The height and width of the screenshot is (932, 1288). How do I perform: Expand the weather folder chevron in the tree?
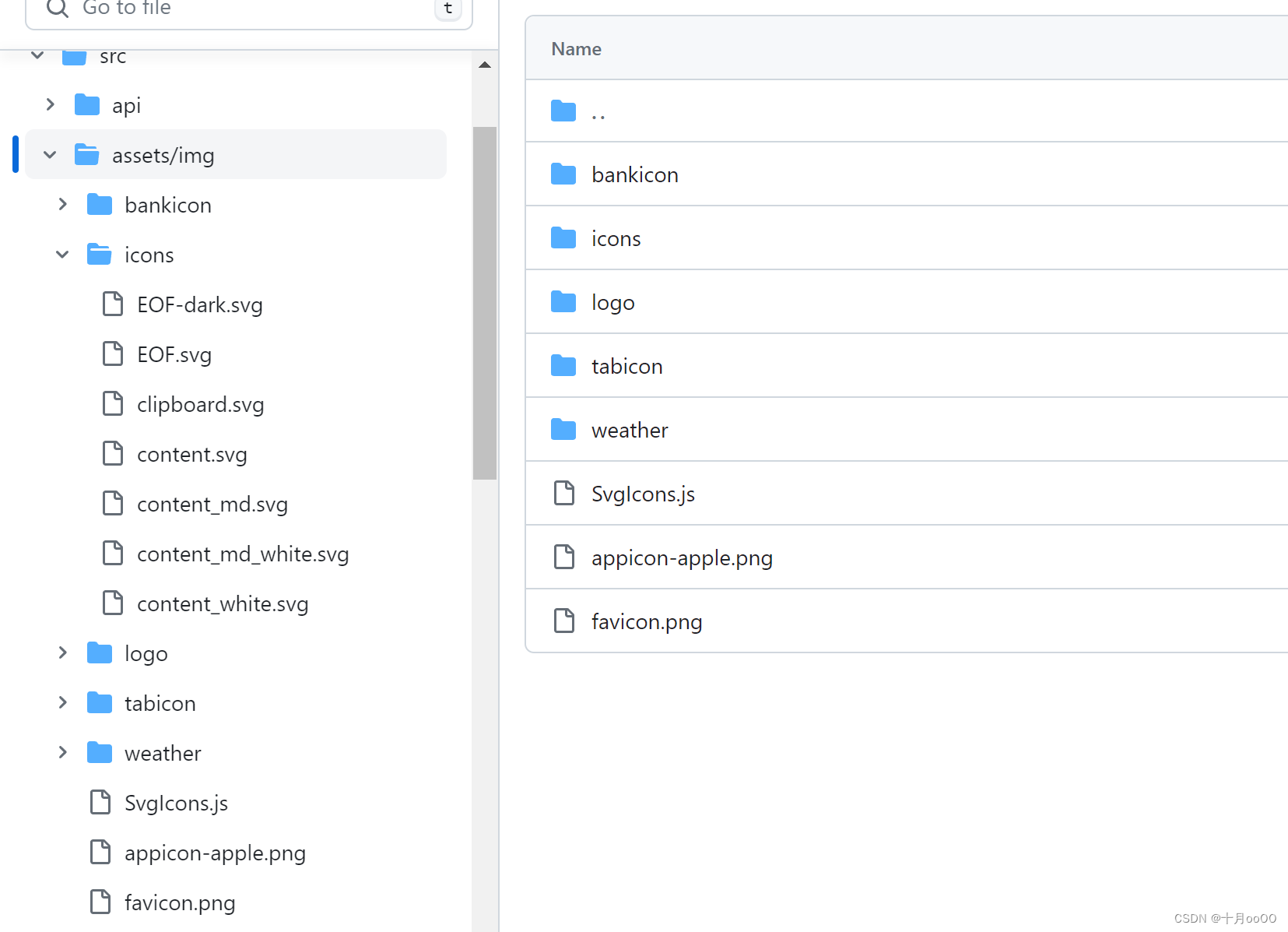pyautogui.click(x=63, y=752)
